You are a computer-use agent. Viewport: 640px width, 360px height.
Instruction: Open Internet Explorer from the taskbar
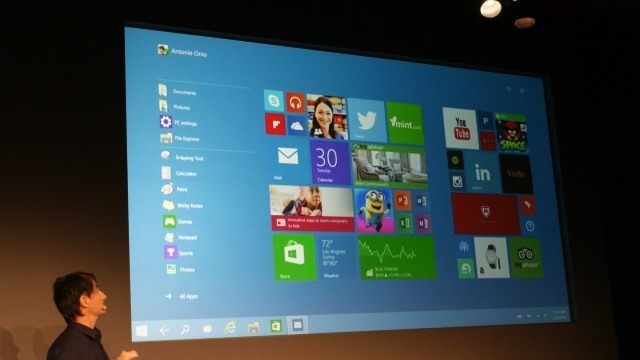230,327
